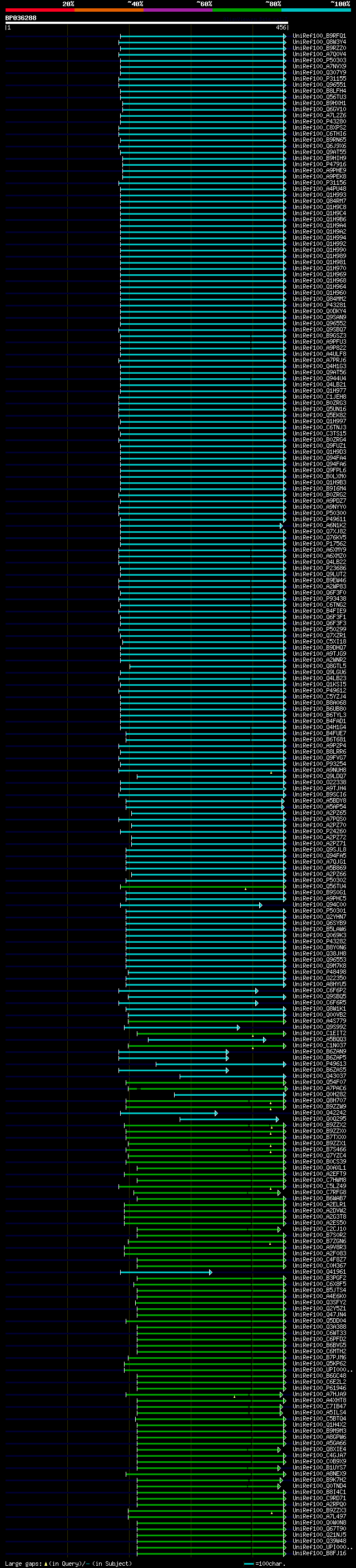The width and height of the screenshot is (356, 1568).
Task: Click the red 20% identity legend bar
Action: [39, 10]
